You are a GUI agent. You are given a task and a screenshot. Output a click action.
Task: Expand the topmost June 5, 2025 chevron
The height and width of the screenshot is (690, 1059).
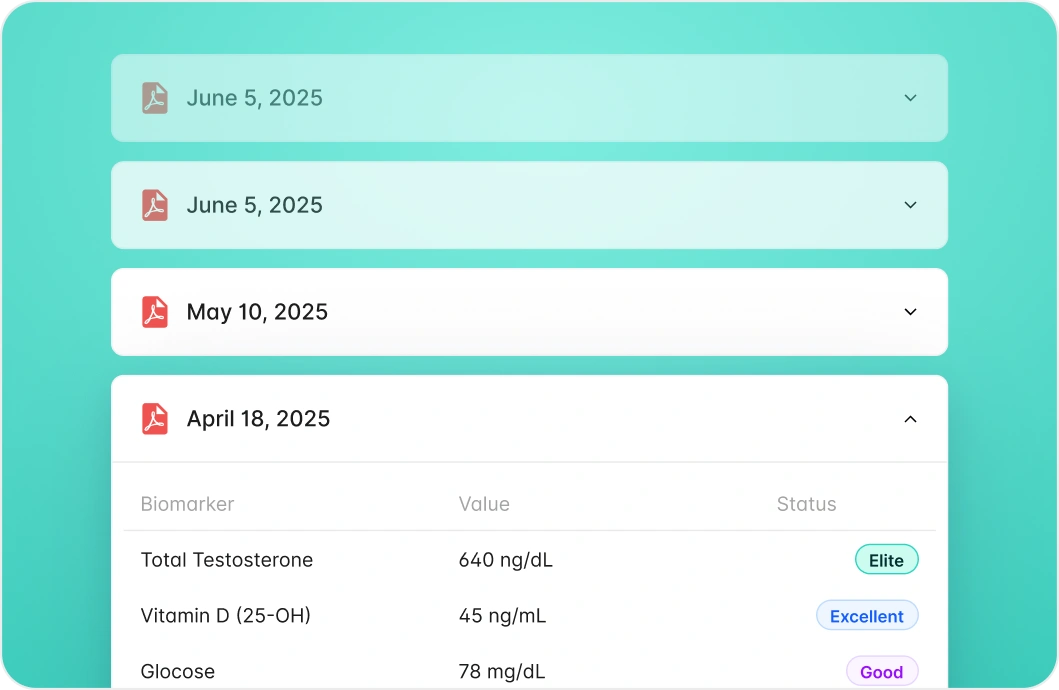click(910, 98)
